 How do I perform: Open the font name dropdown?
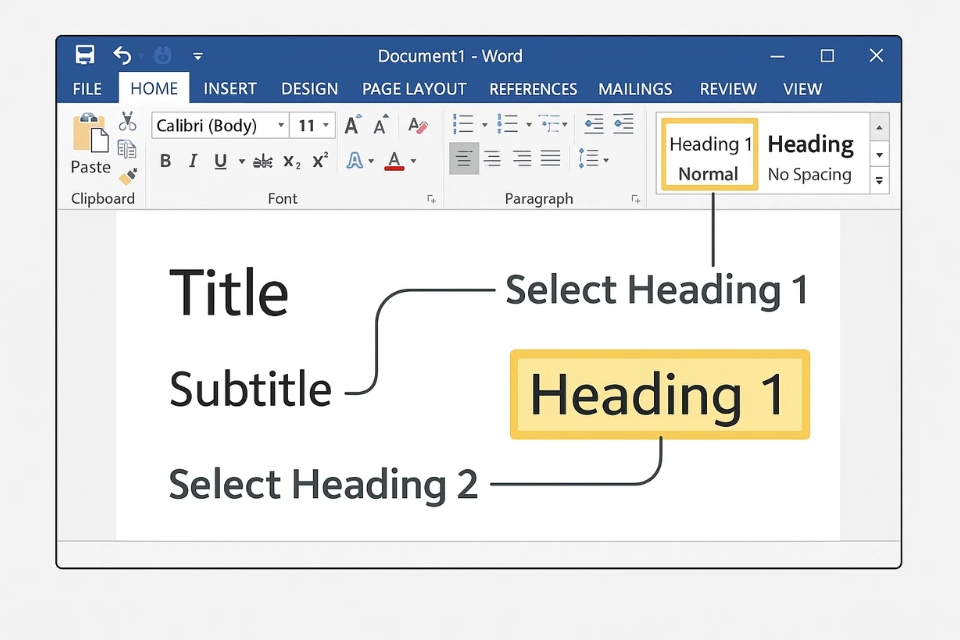281,125
